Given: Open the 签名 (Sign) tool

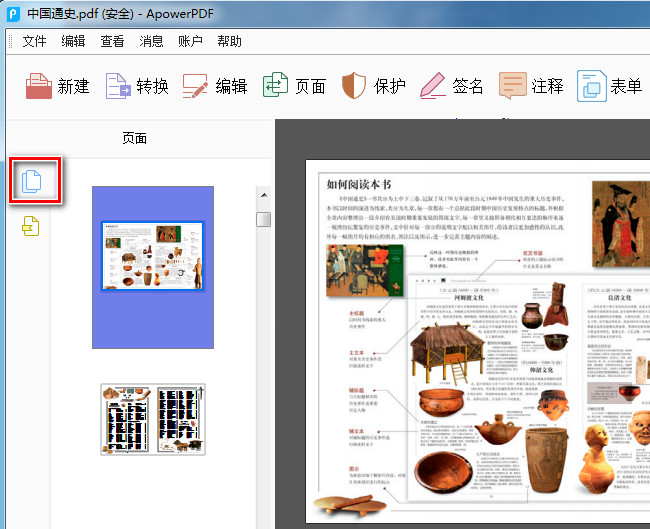Looking at the screenshot, I should click(433, 86).
